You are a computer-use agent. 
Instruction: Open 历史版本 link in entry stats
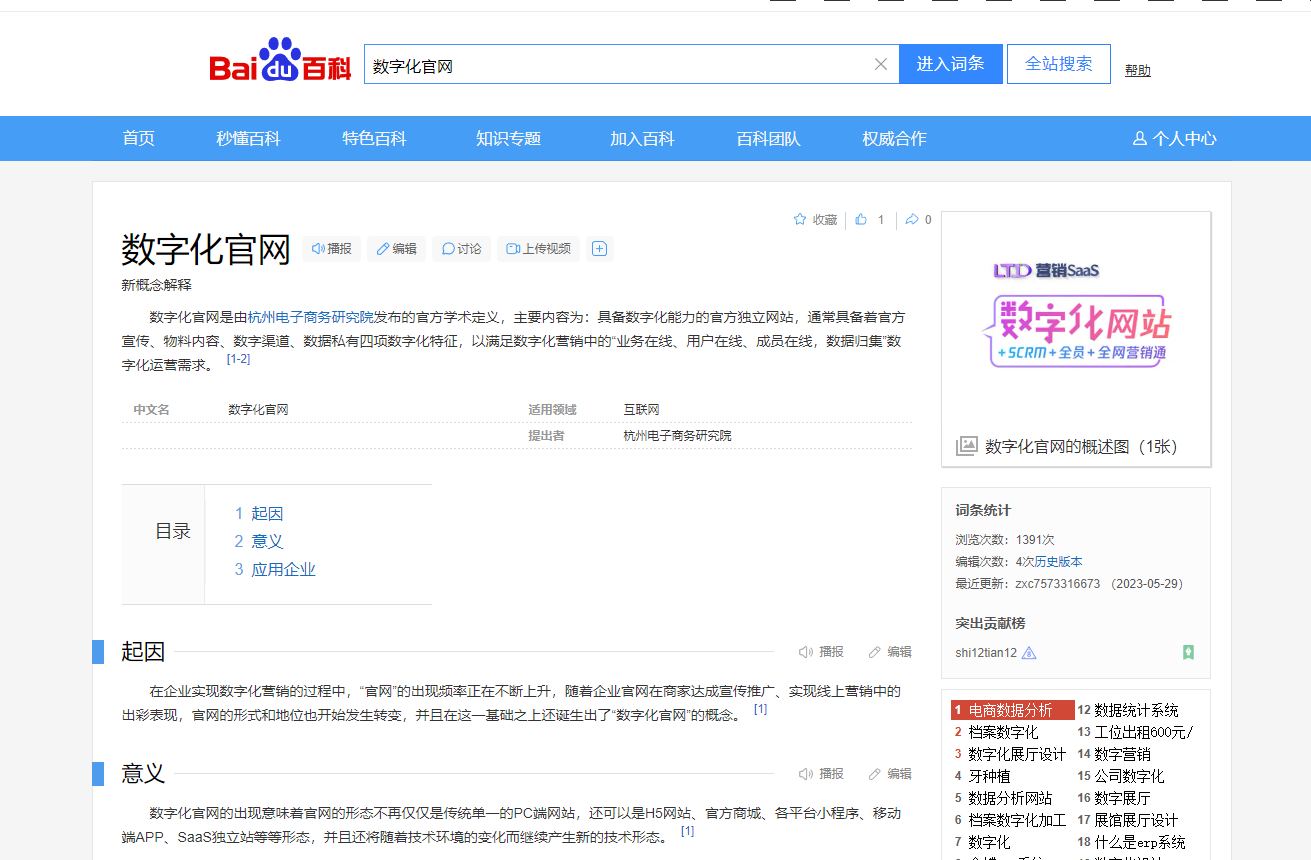1058,562
